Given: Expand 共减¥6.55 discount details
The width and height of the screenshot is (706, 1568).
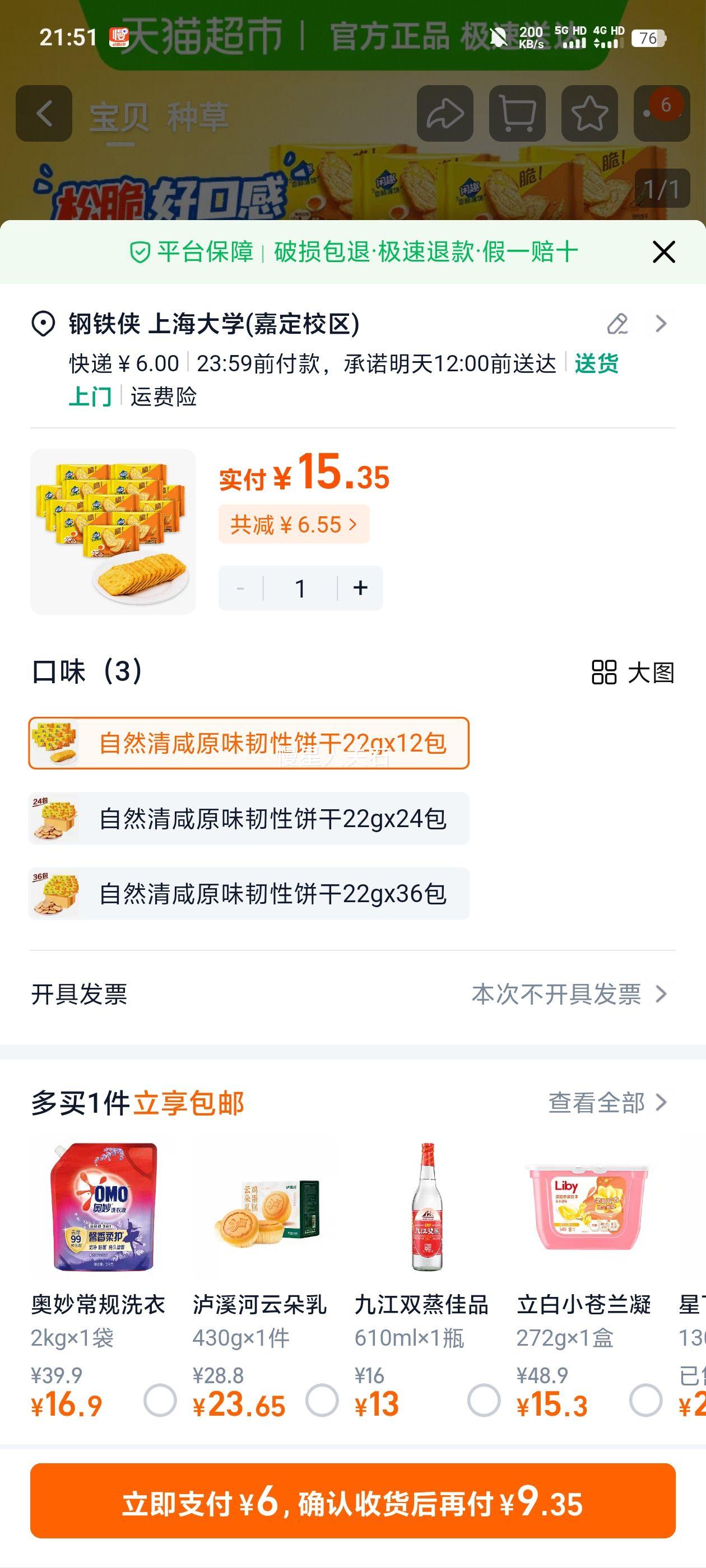Looking at the screenshot, I should (x=294, y=524).
